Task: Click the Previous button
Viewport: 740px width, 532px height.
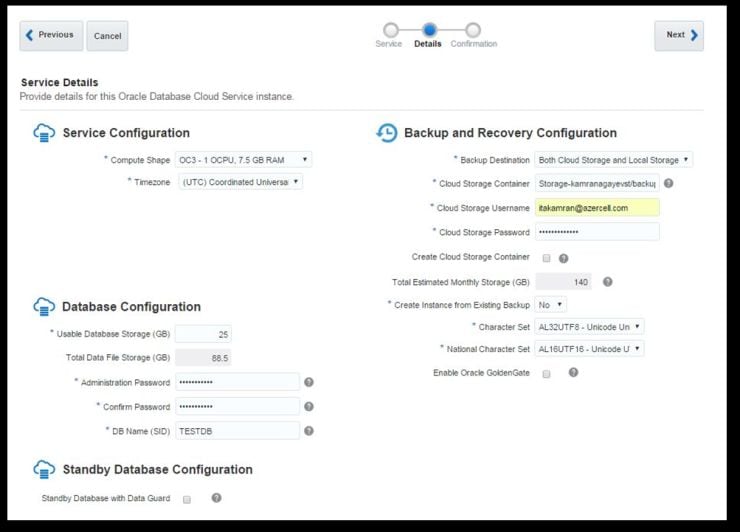Action: click(51, 35)
